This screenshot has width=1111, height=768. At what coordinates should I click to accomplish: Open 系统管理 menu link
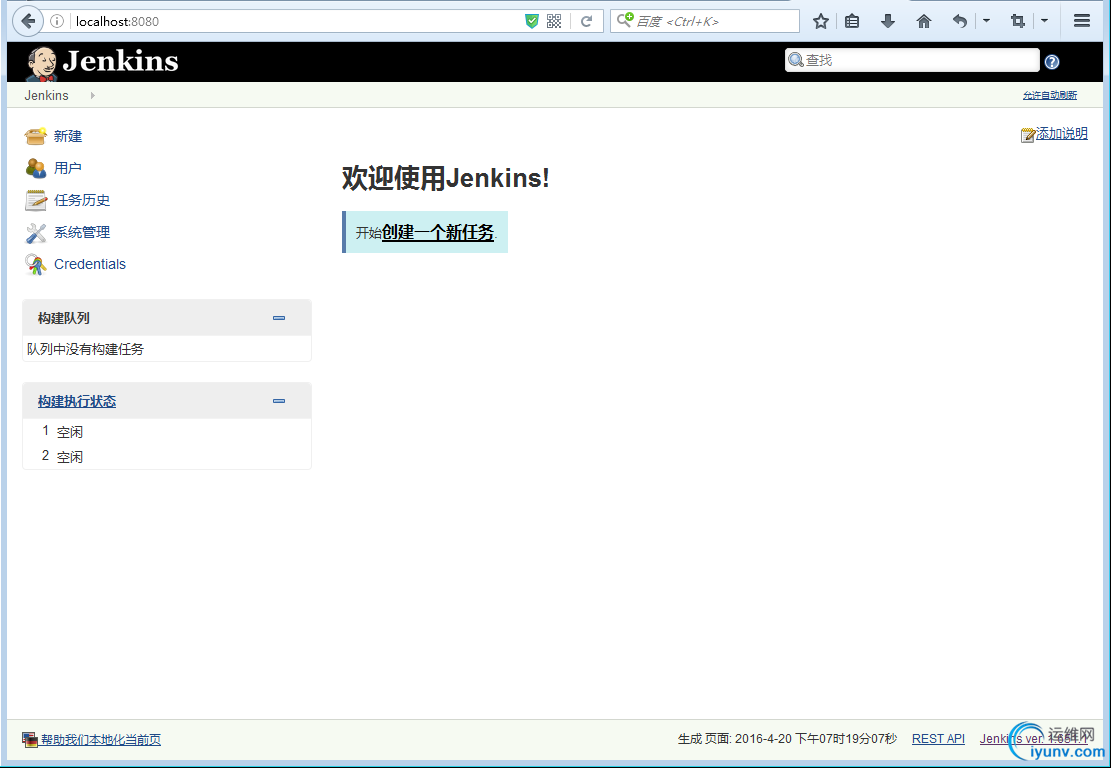click(x=82, y=232)
